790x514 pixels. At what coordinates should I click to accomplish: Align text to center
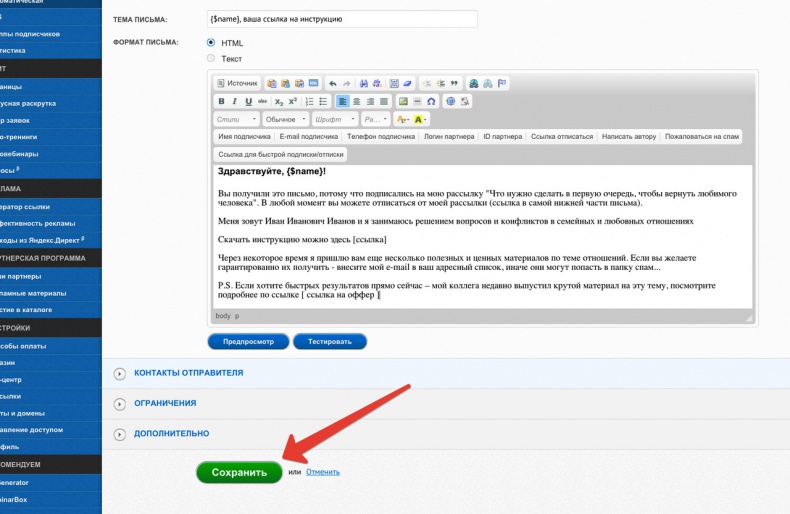356,101
